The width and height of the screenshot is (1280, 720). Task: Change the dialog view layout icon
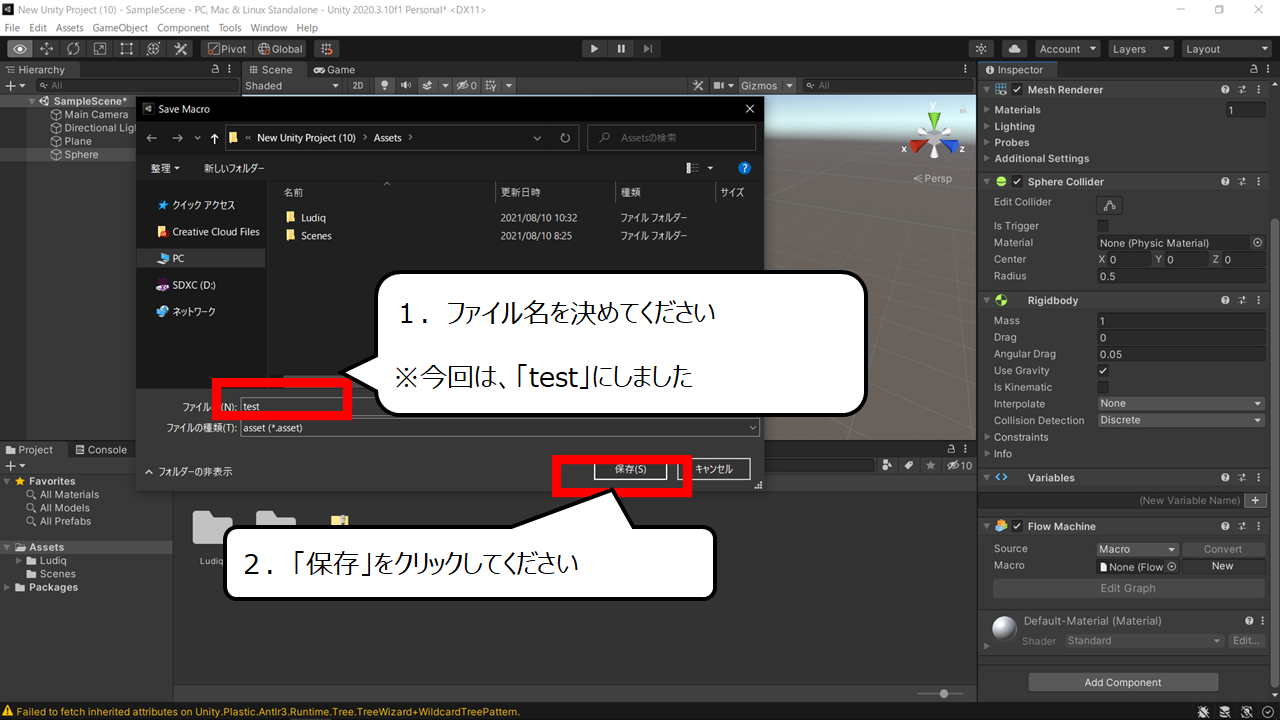click(x=694, y=169)
